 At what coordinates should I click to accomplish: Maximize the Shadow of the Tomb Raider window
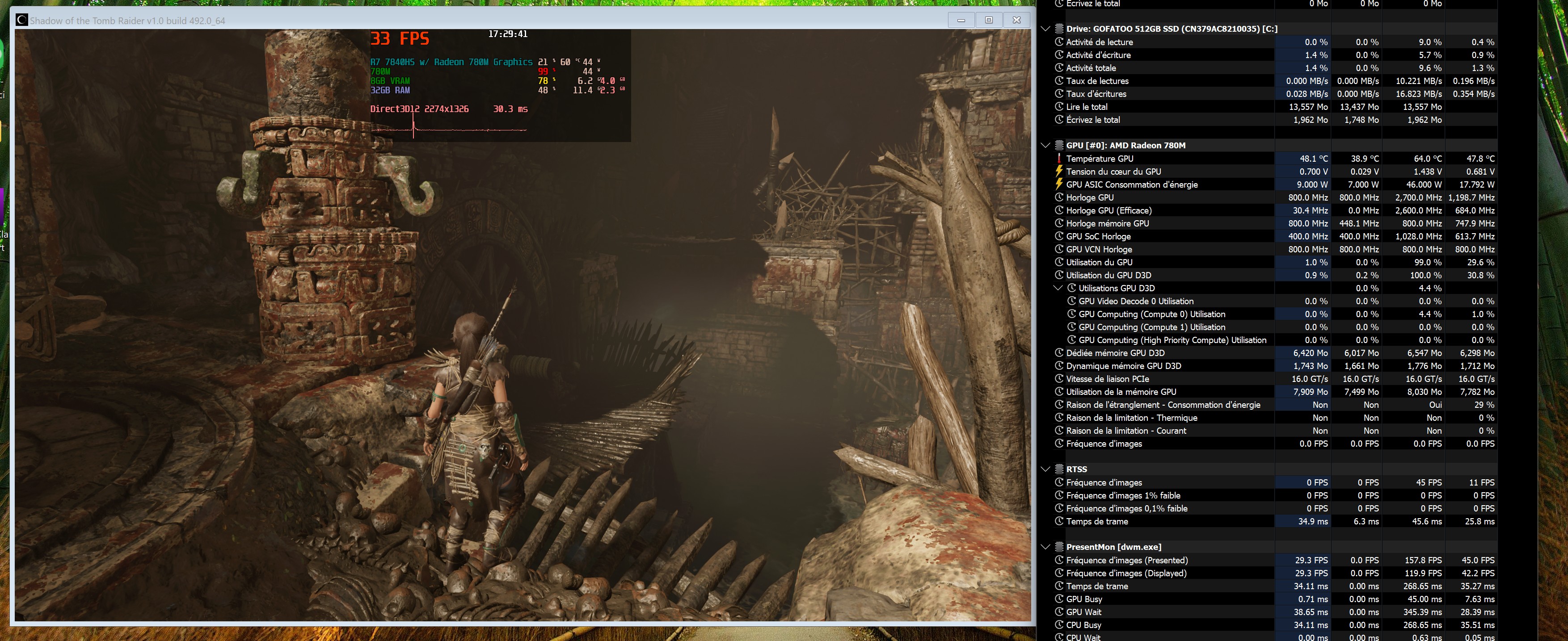tap(989, 20)
